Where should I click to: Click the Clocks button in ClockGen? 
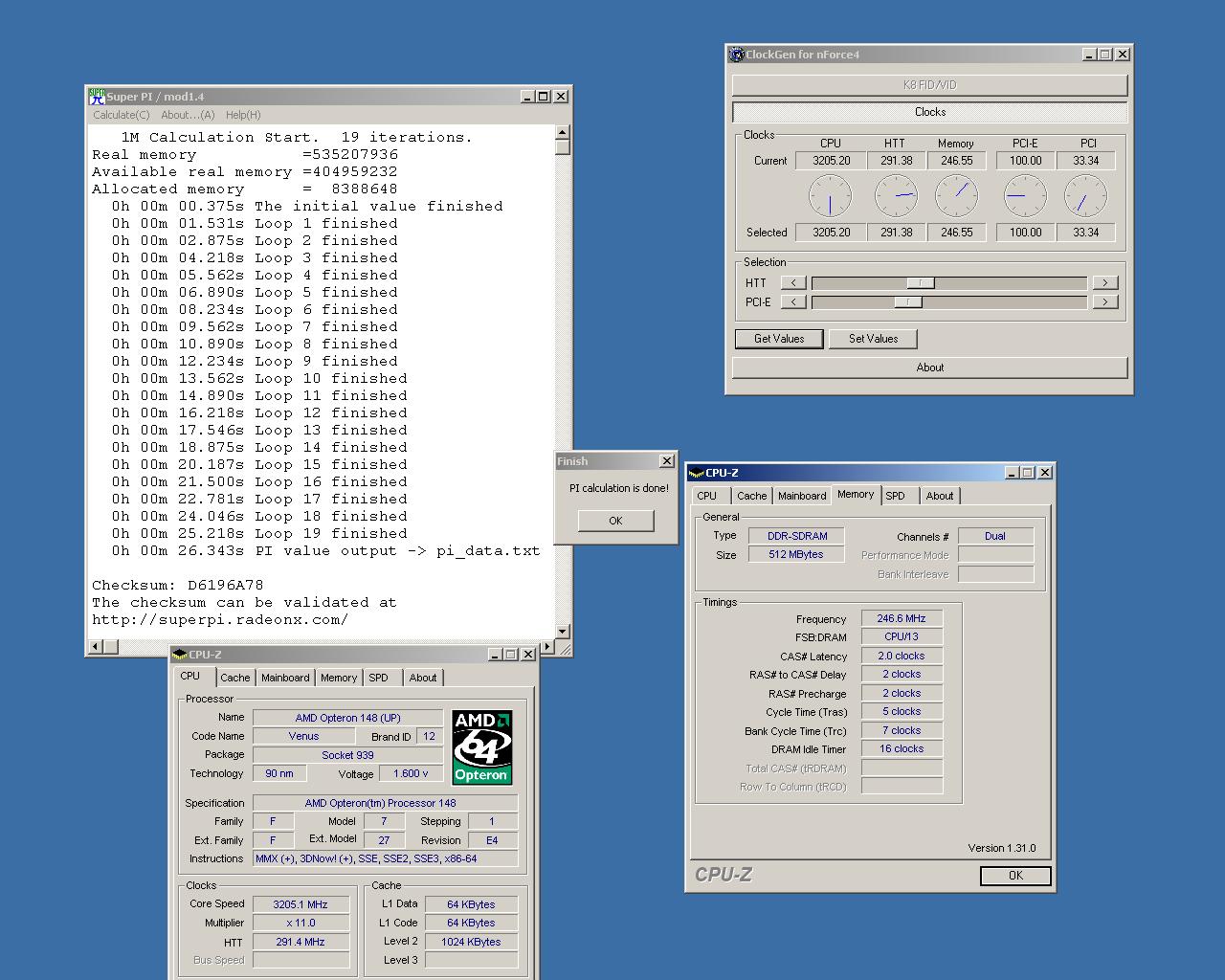coord(930,112)
